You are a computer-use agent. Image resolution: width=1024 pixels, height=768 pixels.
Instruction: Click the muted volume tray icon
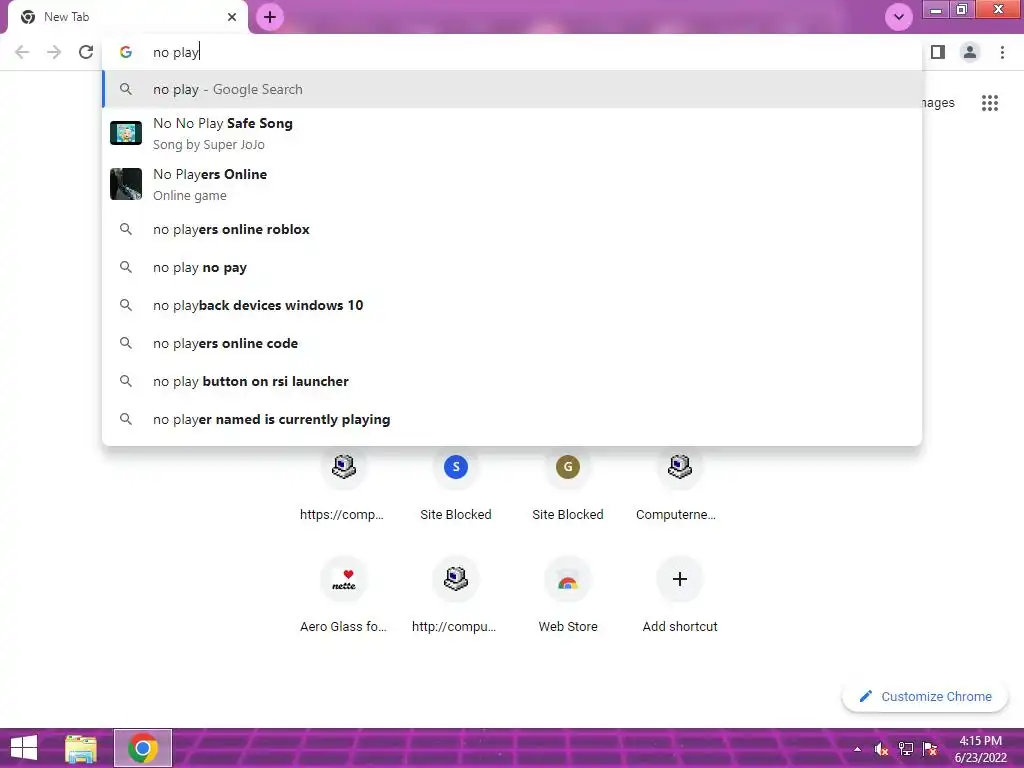[882, 749]
